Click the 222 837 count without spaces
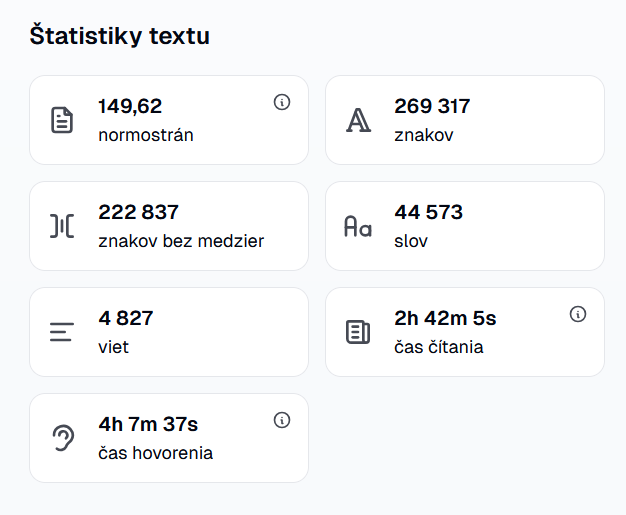Image resolution: width=626 pixels, height=515 pixels. (x=138, y=212)
